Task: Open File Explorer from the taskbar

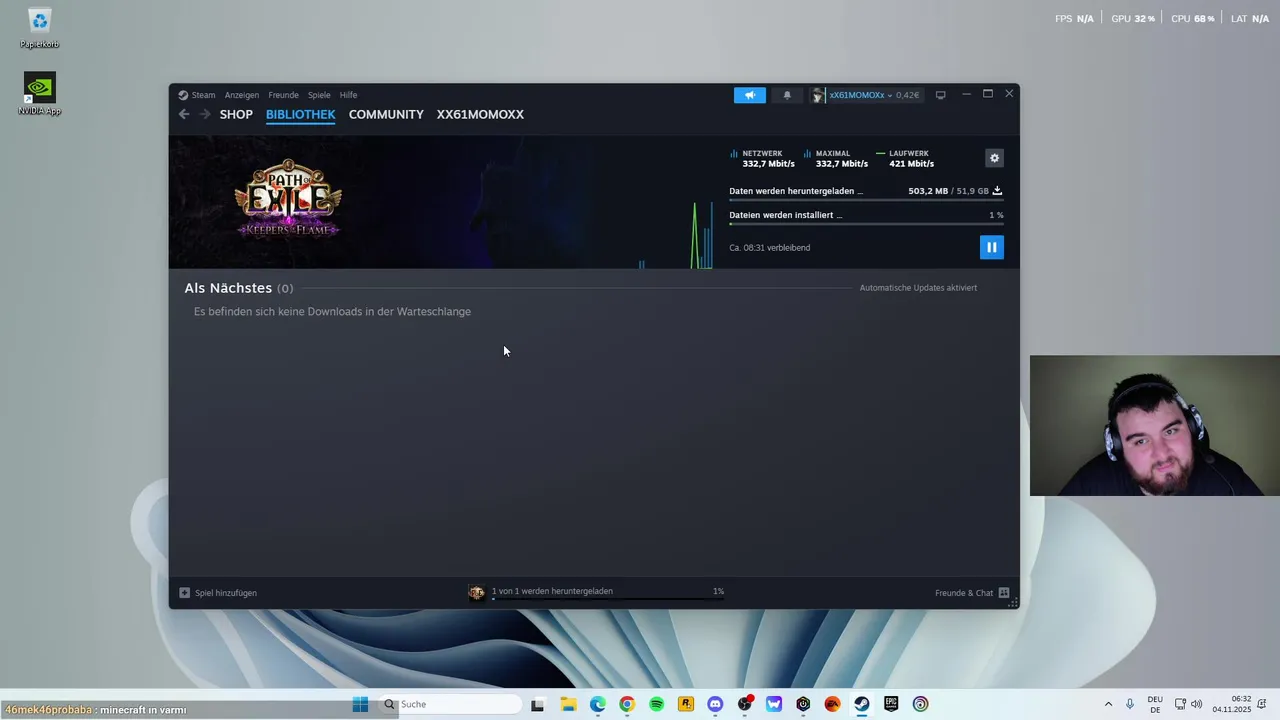Action: (568, 704)
